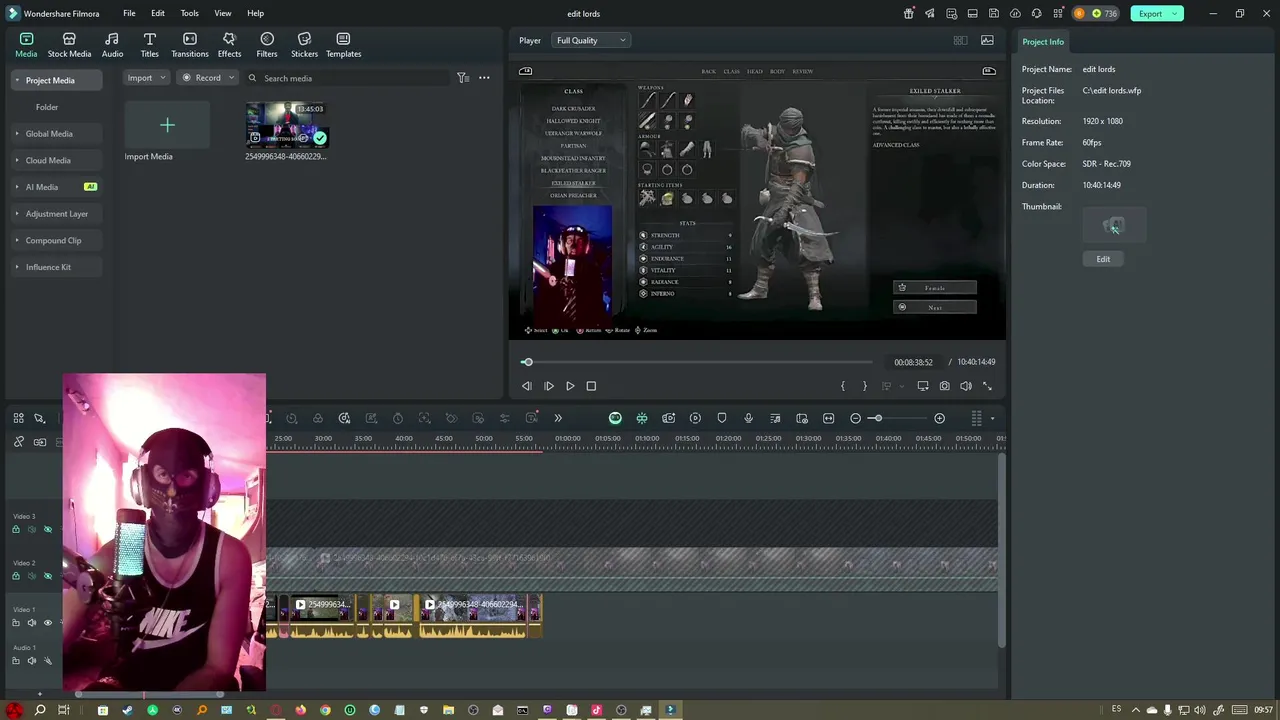
Task: Expand the Cloud Media section
Action: [x=17, y=160]
